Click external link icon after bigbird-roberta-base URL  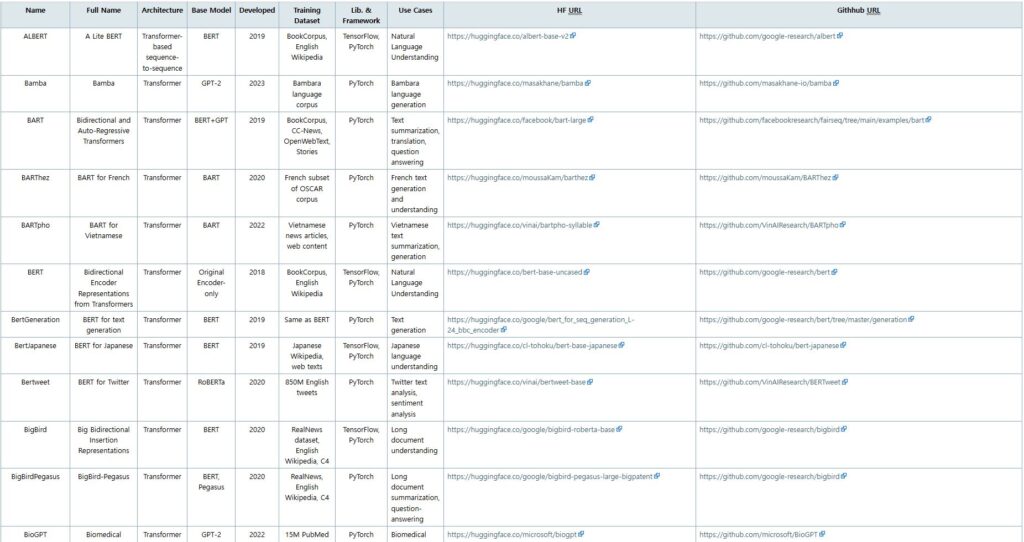click(x=619, y=429)
